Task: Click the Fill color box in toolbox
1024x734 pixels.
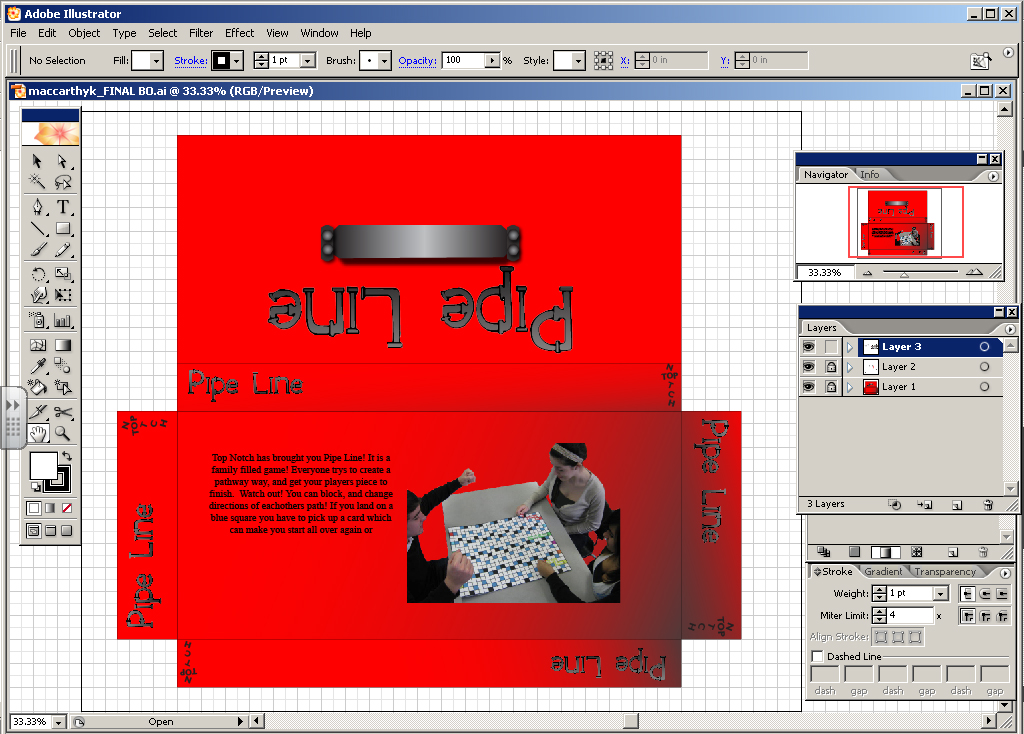Action: (43, 466)
